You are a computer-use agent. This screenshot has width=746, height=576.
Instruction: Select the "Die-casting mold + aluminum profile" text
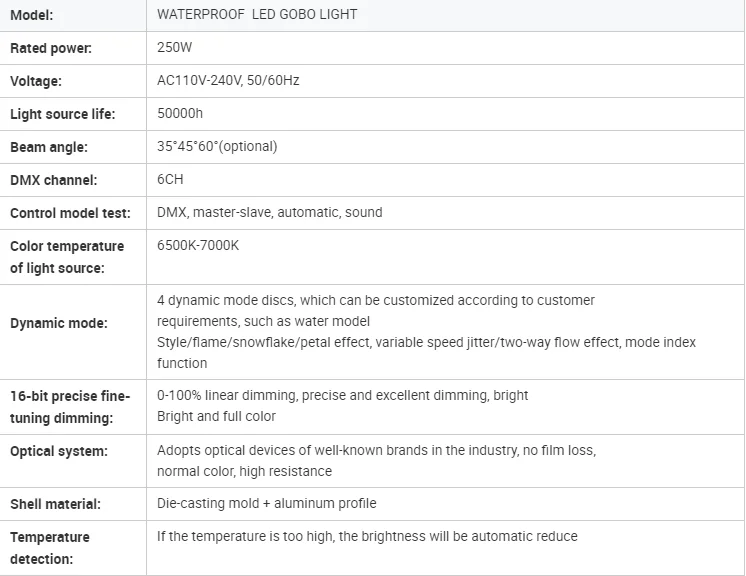pyautogui.click(x=267, y=503)
